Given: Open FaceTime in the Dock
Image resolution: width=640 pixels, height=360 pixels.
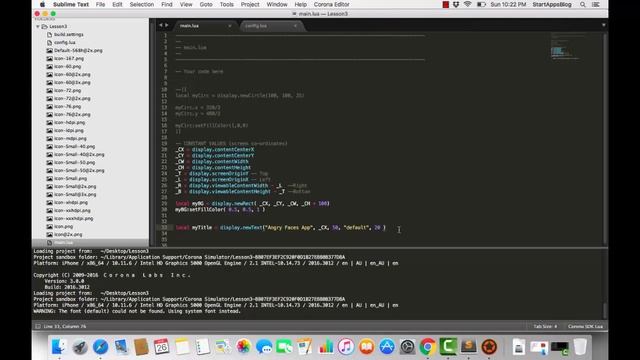Looking at the screenshot, I should pos(284,347).
